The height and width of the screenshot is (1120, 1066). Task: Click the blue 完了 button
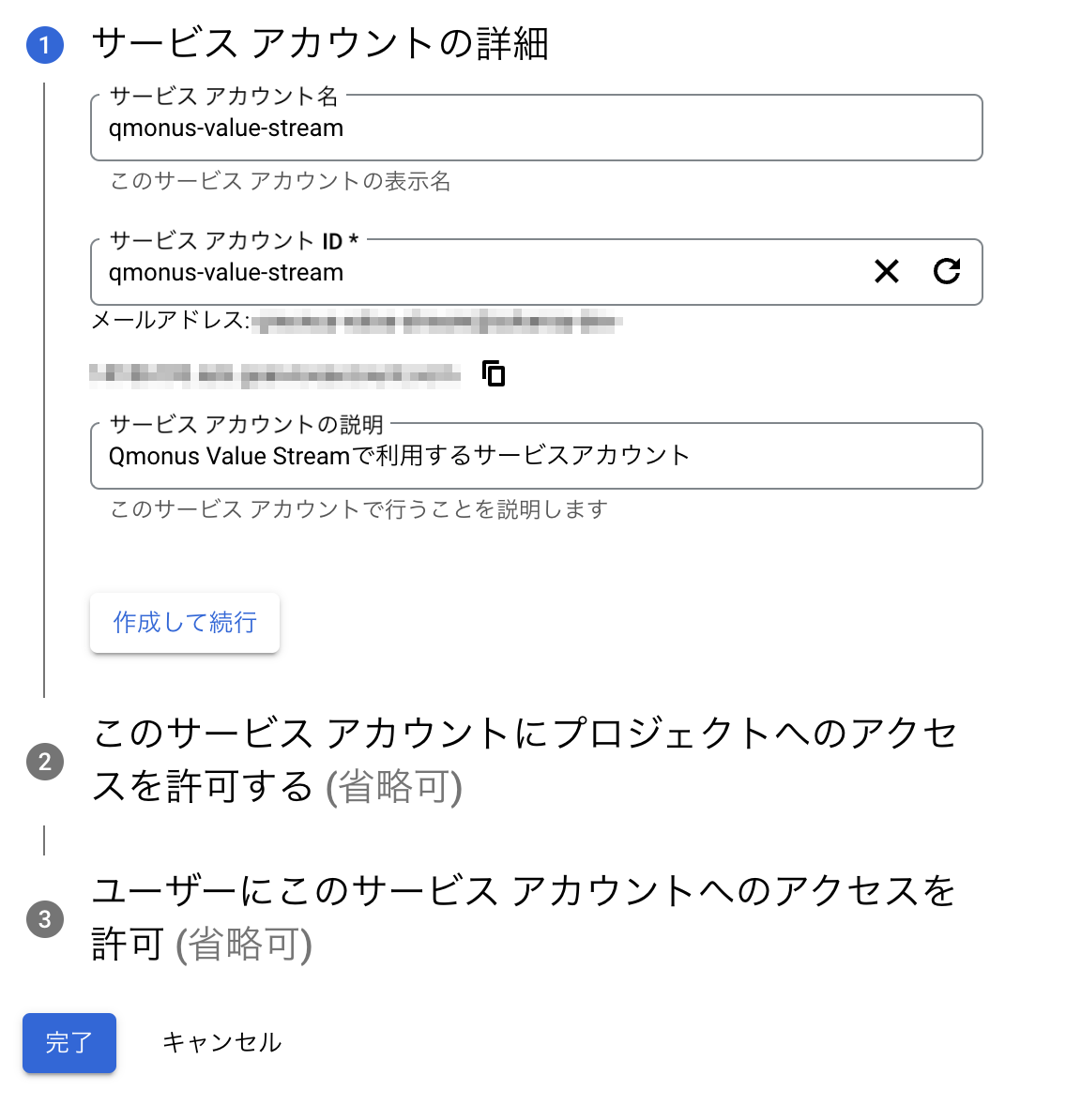[69, 1042]
